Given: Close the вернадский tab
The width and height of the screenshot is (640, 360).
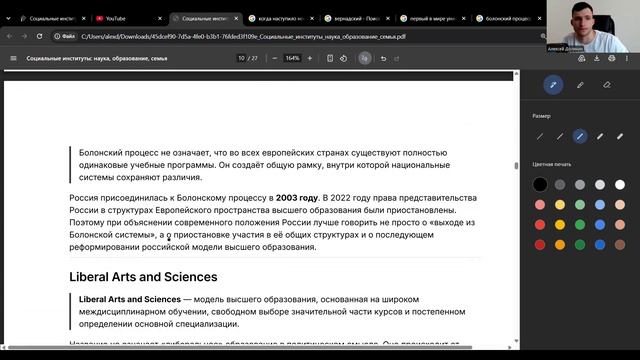Looking at the screenshot, I should tap(388, 18).
